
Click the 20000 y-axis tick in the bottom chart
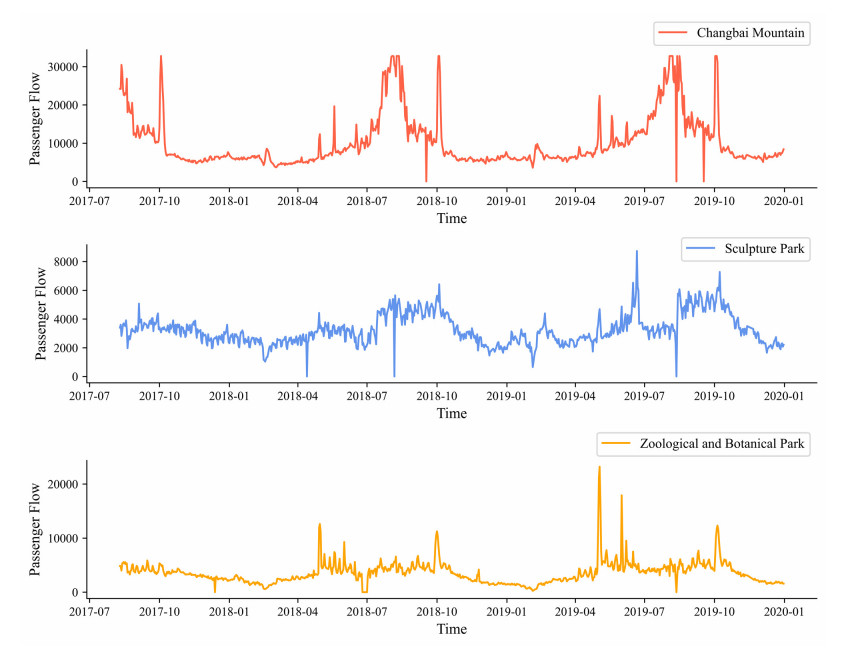click(62, 484)
